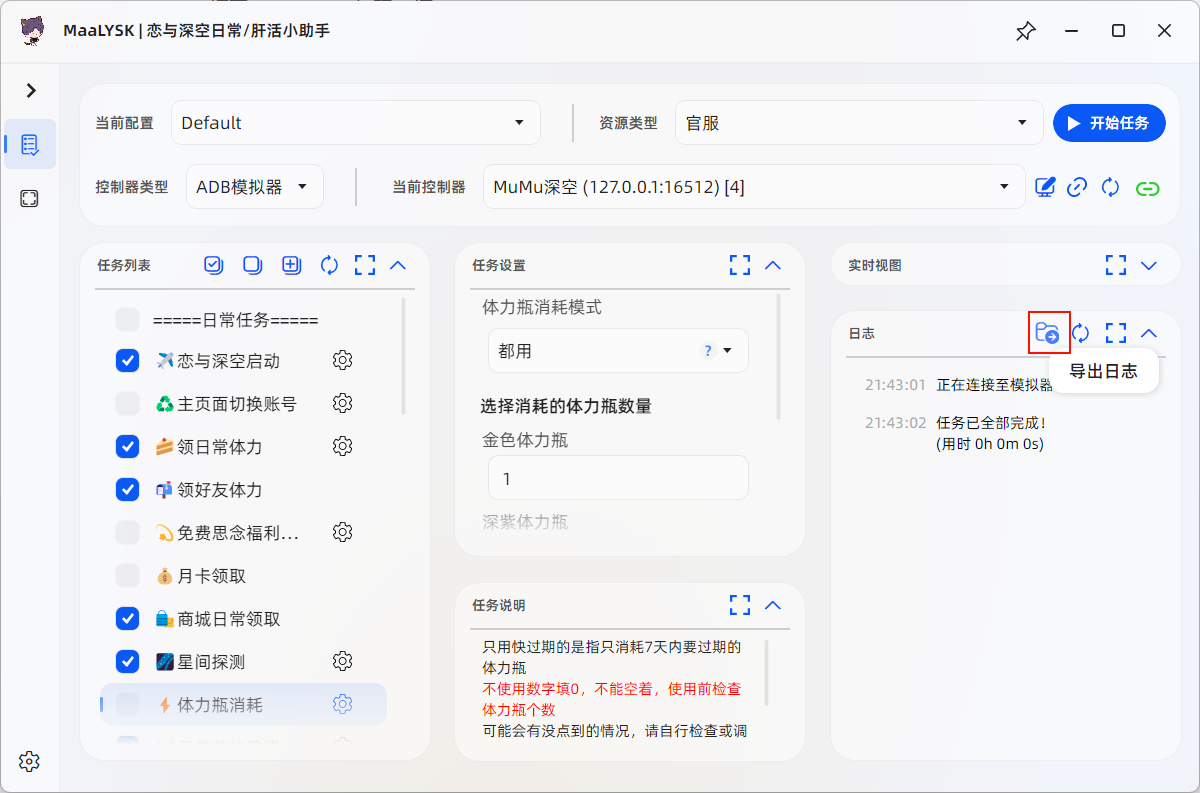Open app settings gear at bottom left
Image resolution: width=1200 pixels, height=793 pixels.
(29, 761)
